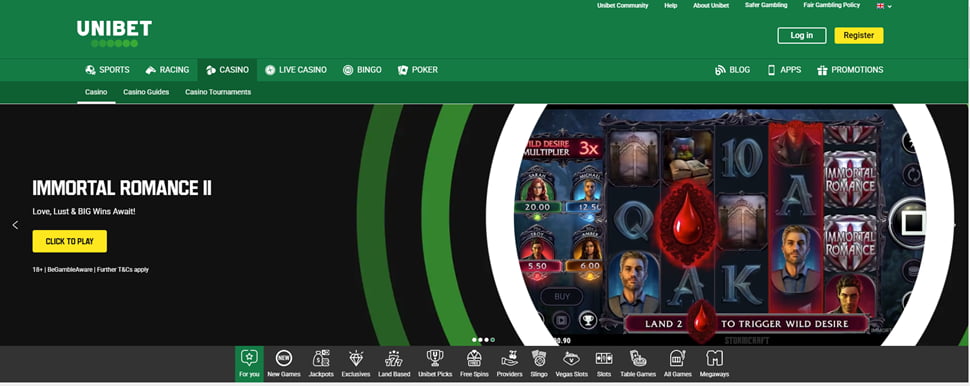This screenshot has height=386, width=970.
Task: Open the Free Spins category
Action: [474, 364]
